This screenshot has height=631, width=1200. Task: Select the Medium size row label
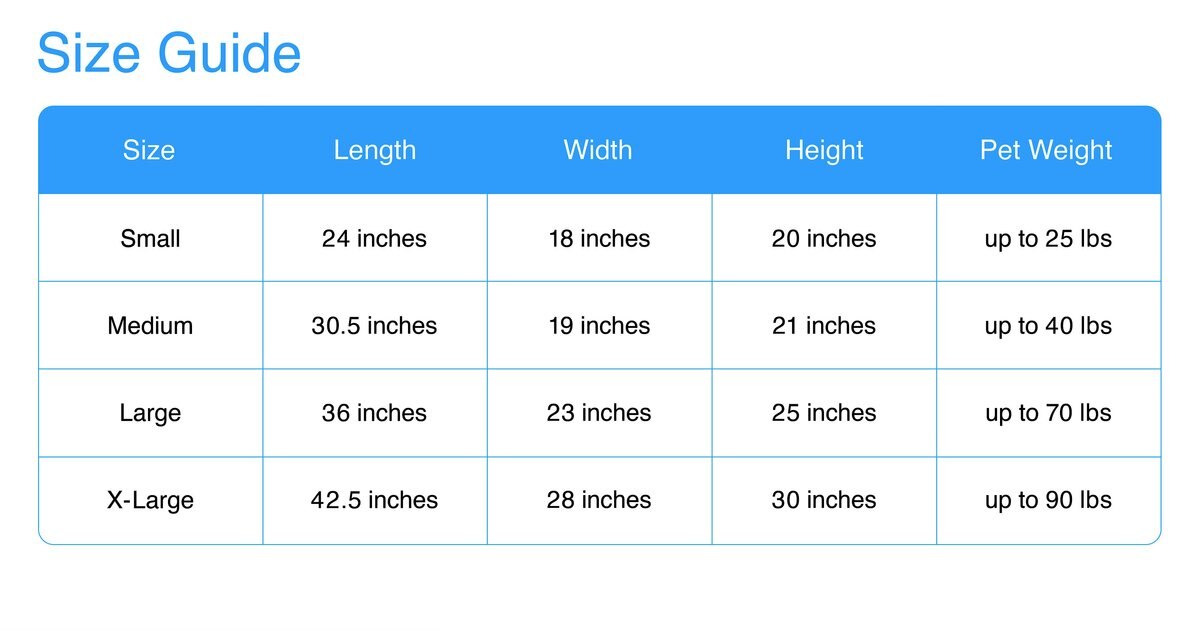150,326
